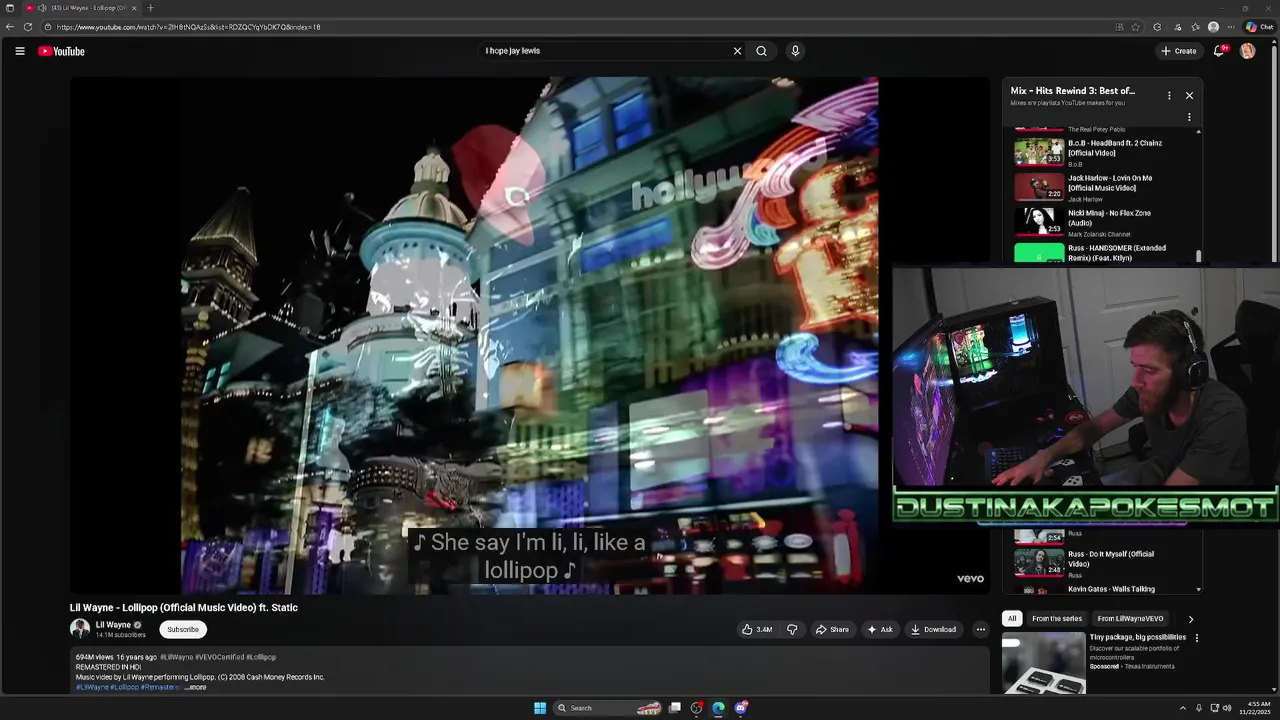Reload the page with the refresh icon
The image size is (1280, 720).
click(x=28, y=27)
